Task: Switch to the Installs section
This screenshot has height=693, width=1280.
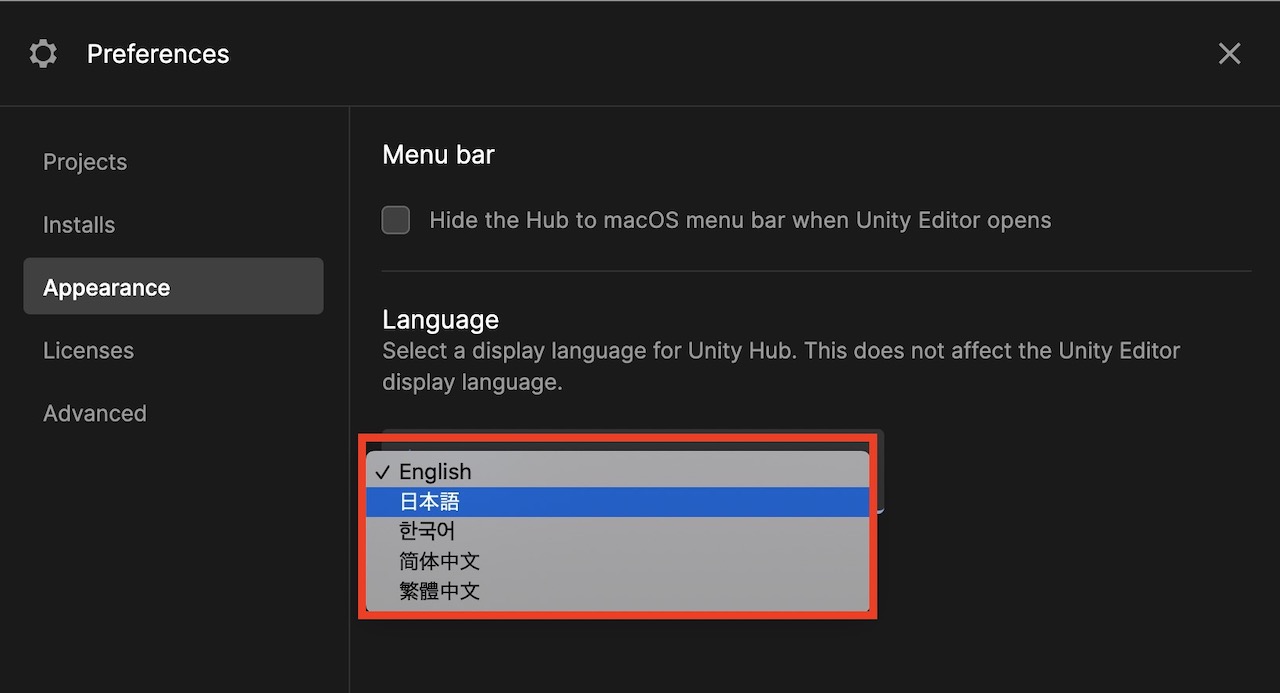Action: click(79, 224)
